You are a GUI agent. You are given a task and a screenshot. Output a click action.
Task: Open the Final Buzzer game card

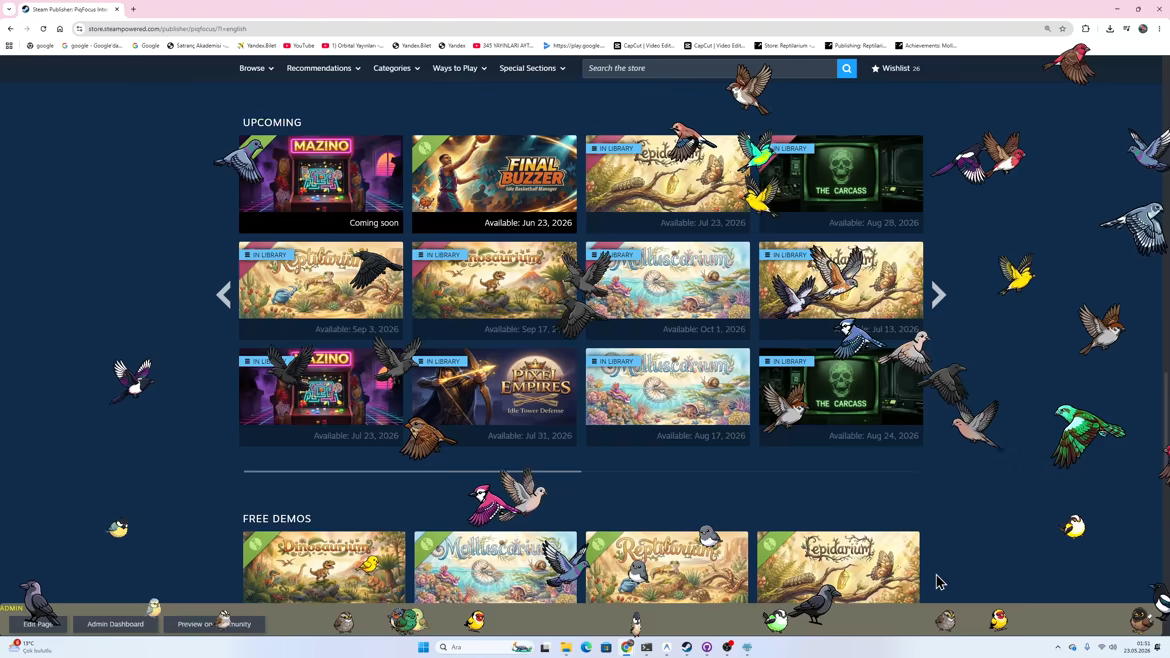pyautogui.click(x=494, y=184)
